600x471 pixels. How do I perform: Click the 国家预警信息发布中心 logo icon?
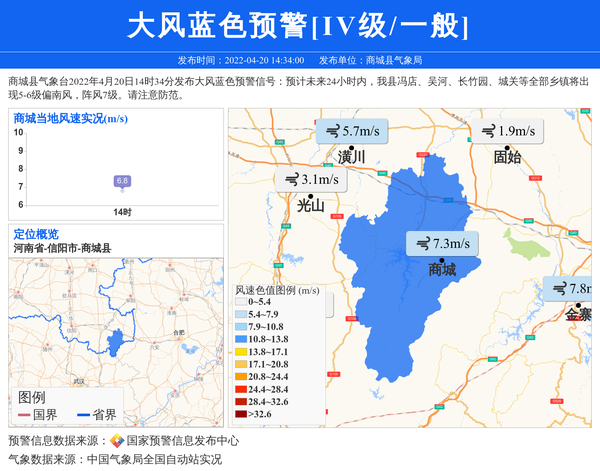coord(117,441)
